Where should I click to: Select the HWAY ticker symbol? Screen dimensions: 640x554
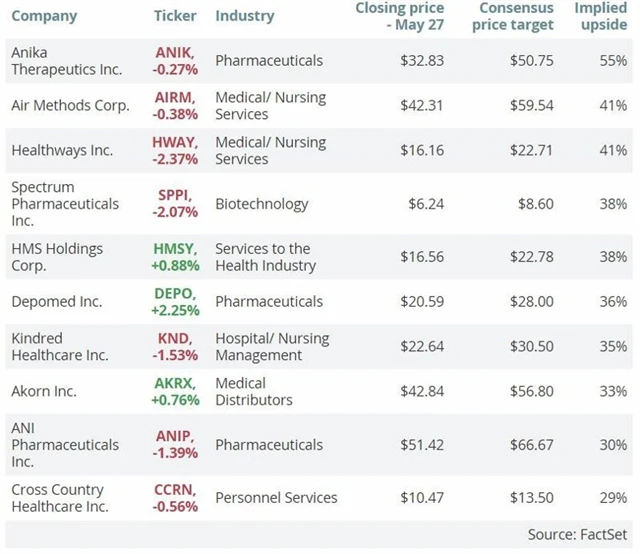pos(177,142)
